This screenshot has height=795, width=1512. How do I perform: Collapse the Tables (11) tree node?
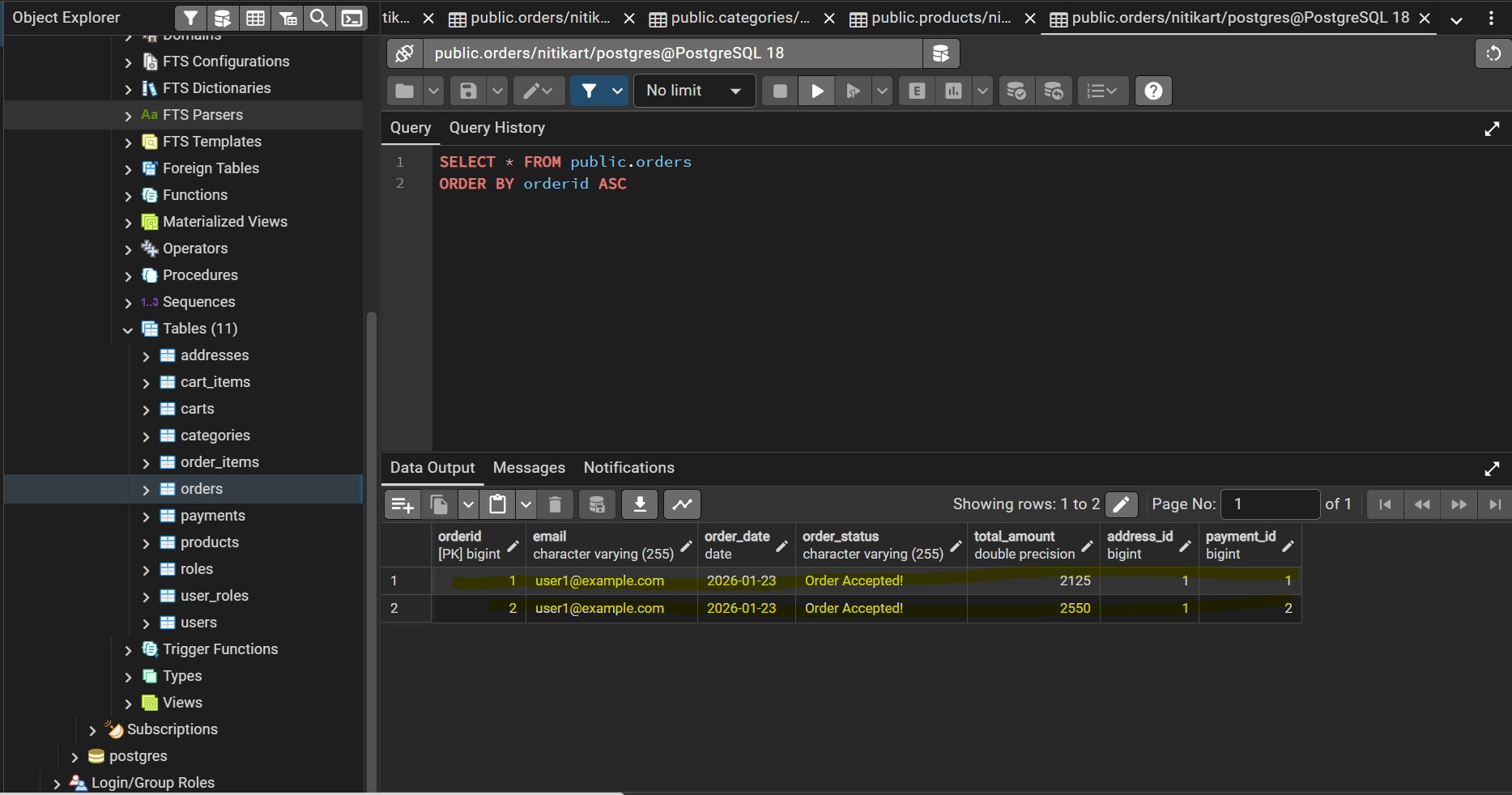pos(128,329)
